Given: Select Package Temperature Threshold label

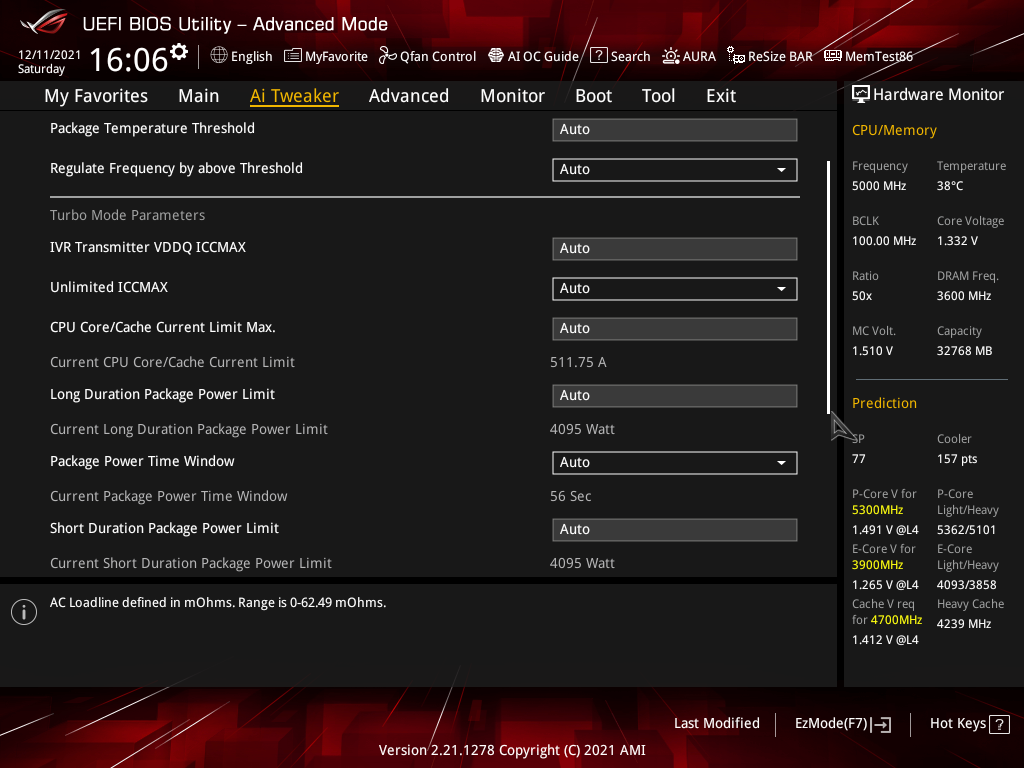Looking at the screenshot, I should 152,128.
